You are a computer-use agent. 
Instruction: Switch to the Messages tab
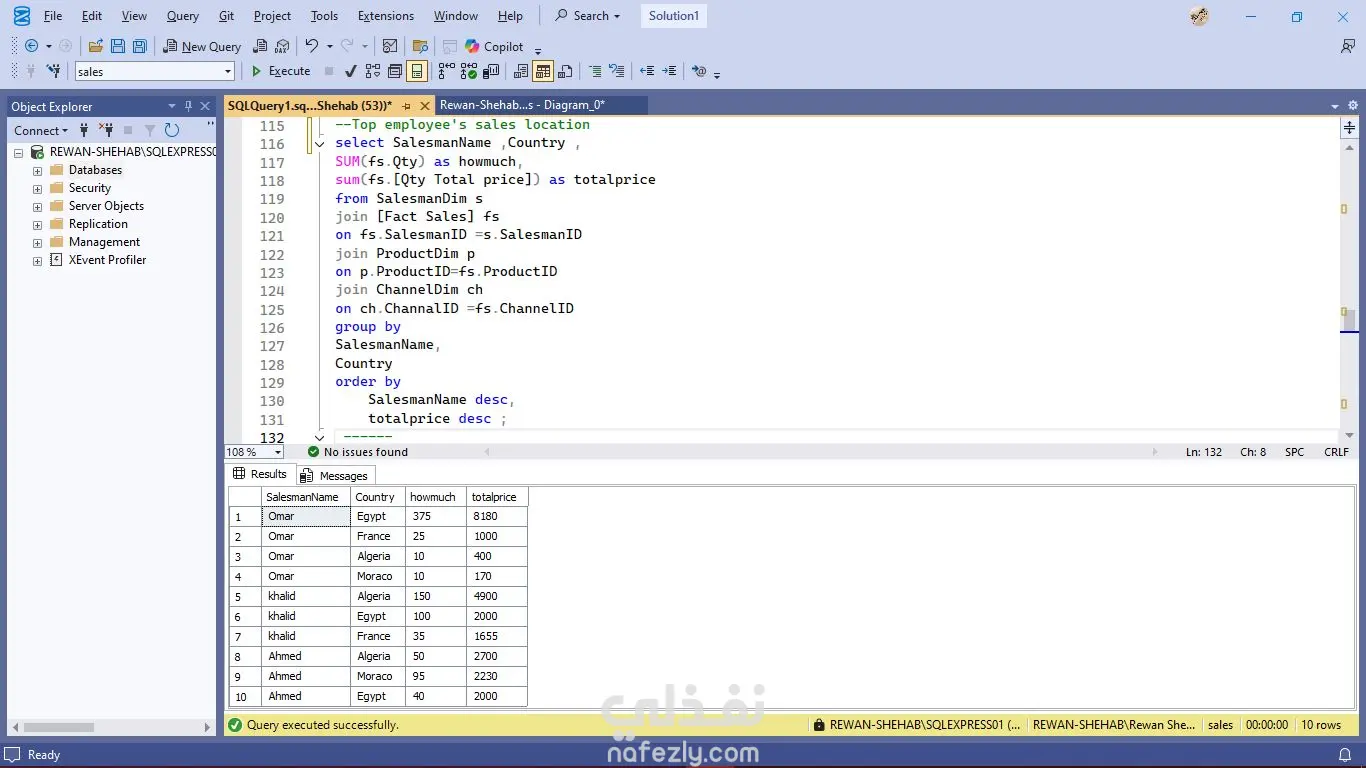335,476
